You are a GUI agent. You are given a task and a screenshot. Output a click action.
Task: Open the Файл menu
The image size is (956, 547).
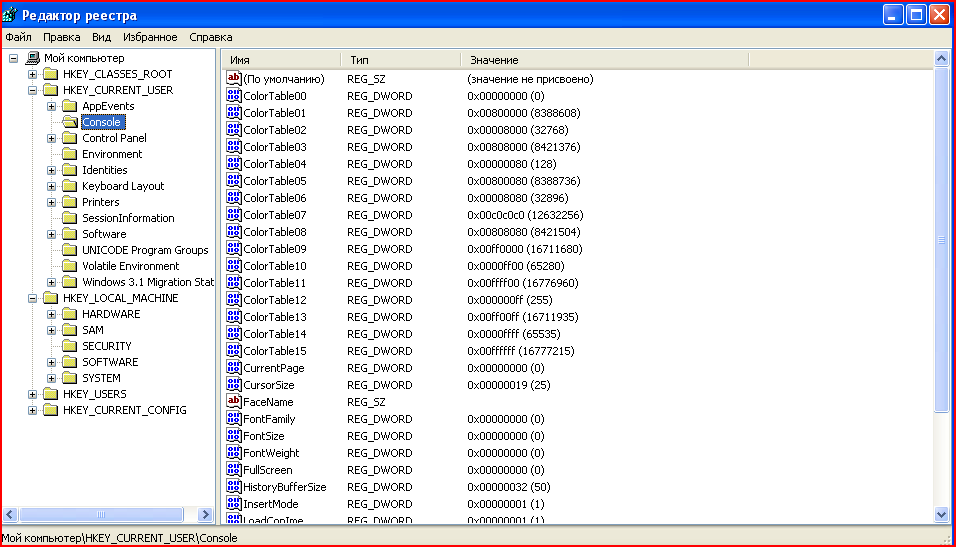click(18, 37)
